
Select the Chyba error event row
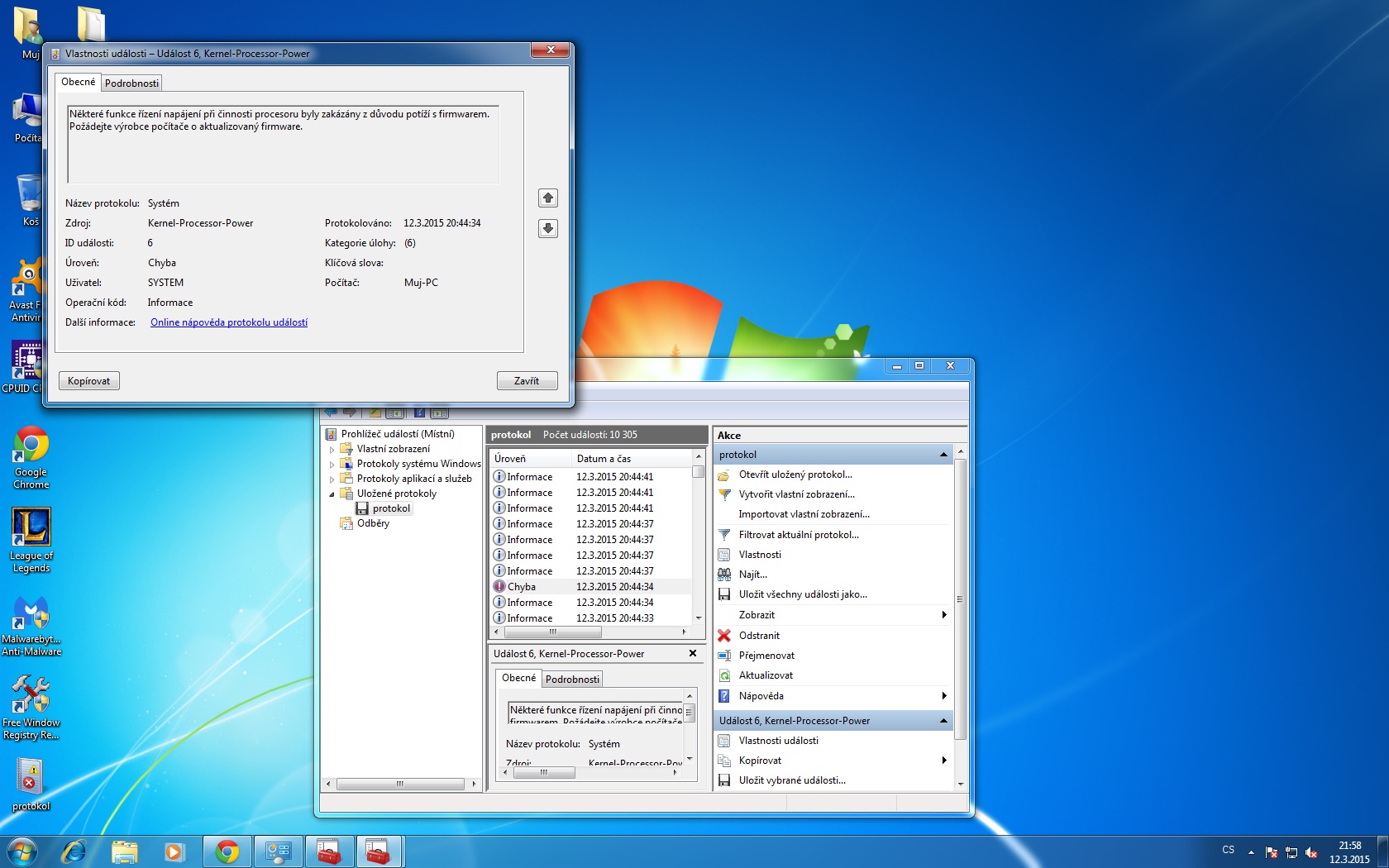[x=591, y=587]
